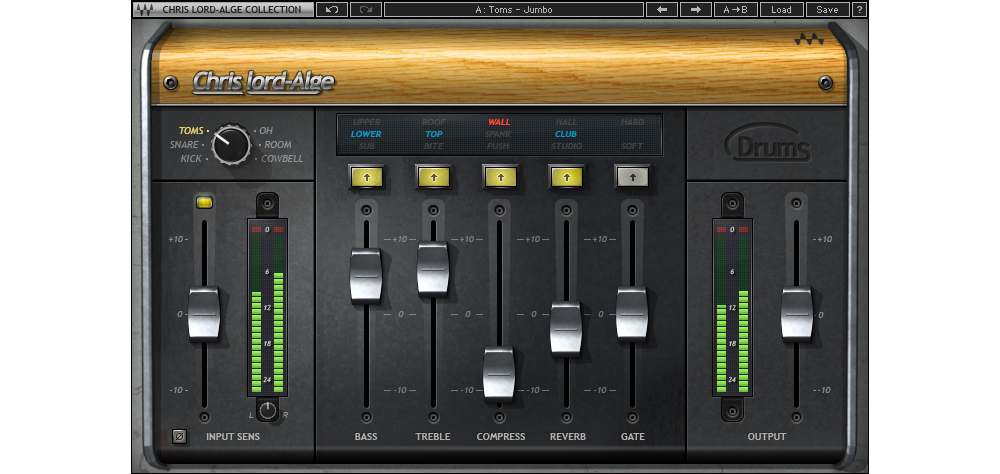The height and width of the screenshot is (474, 1000).
Task: Click the Redo arrow icon
Action: 366,10
